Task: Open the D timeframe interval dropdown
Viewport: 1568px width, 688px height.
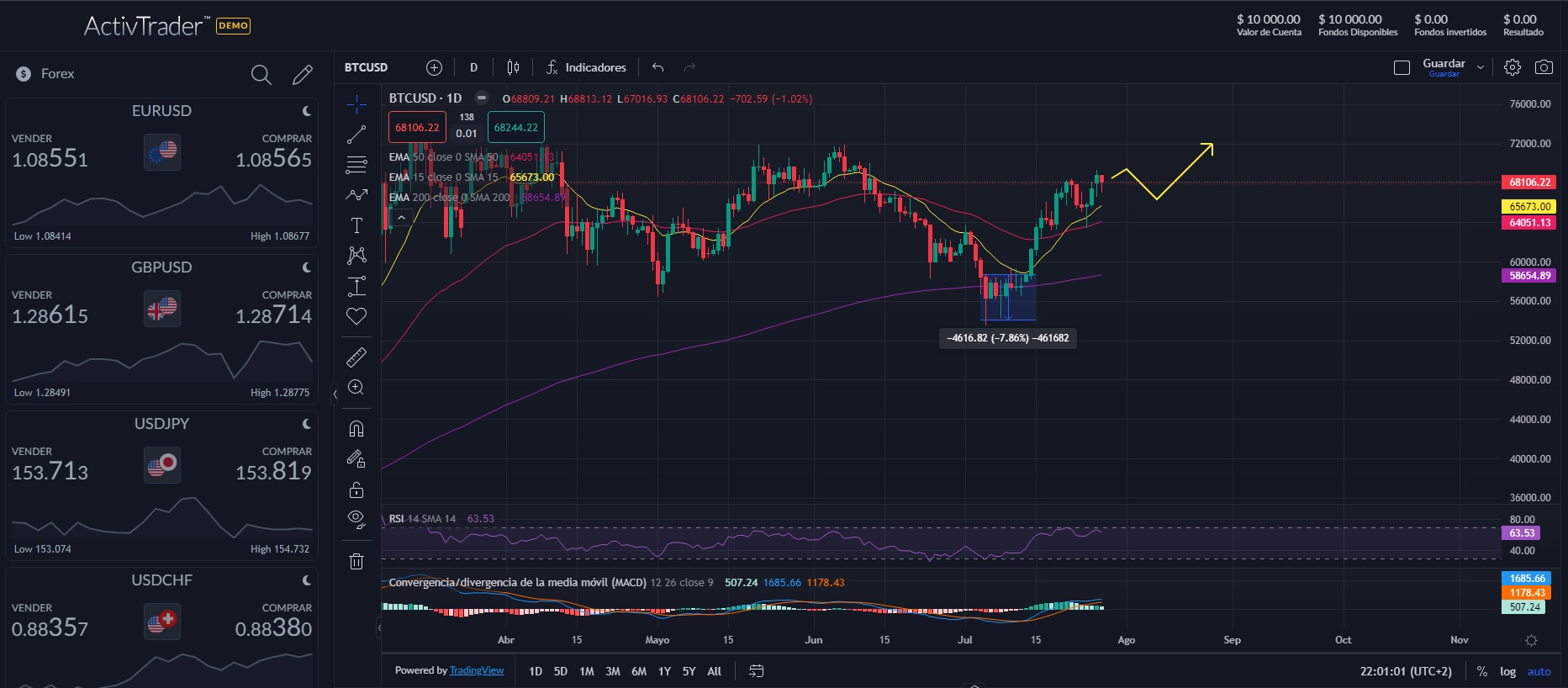Action: (473, 67)
